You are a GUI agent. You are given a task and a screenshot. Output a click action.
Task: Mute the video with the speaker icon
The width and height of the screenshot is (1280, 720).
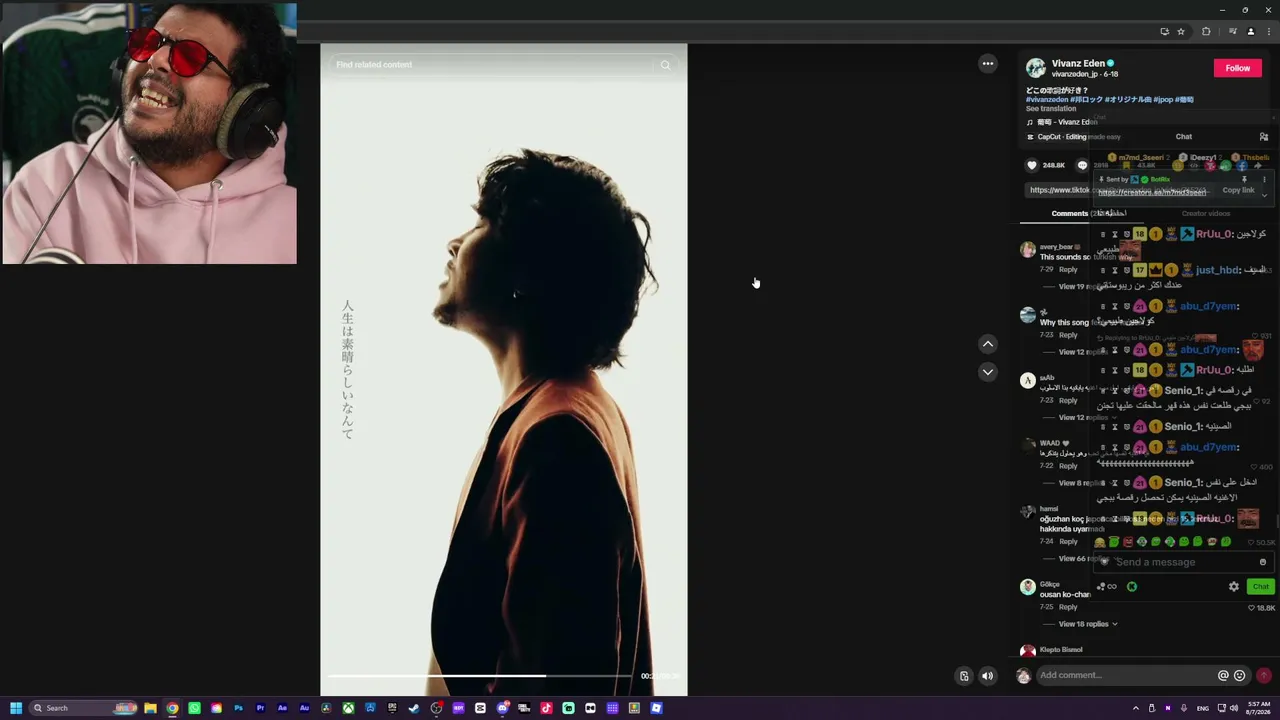[x=988, y=676]
